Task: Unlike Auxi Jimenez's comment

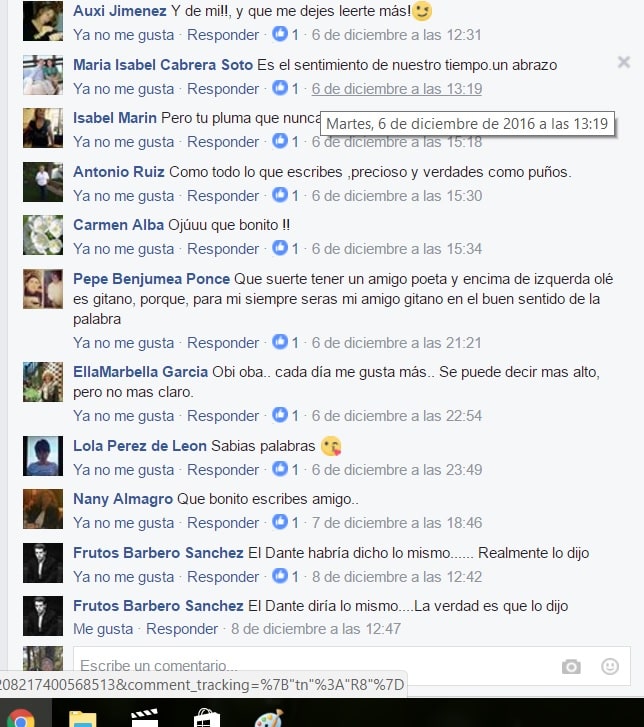Action: click(x=123, y=35)
